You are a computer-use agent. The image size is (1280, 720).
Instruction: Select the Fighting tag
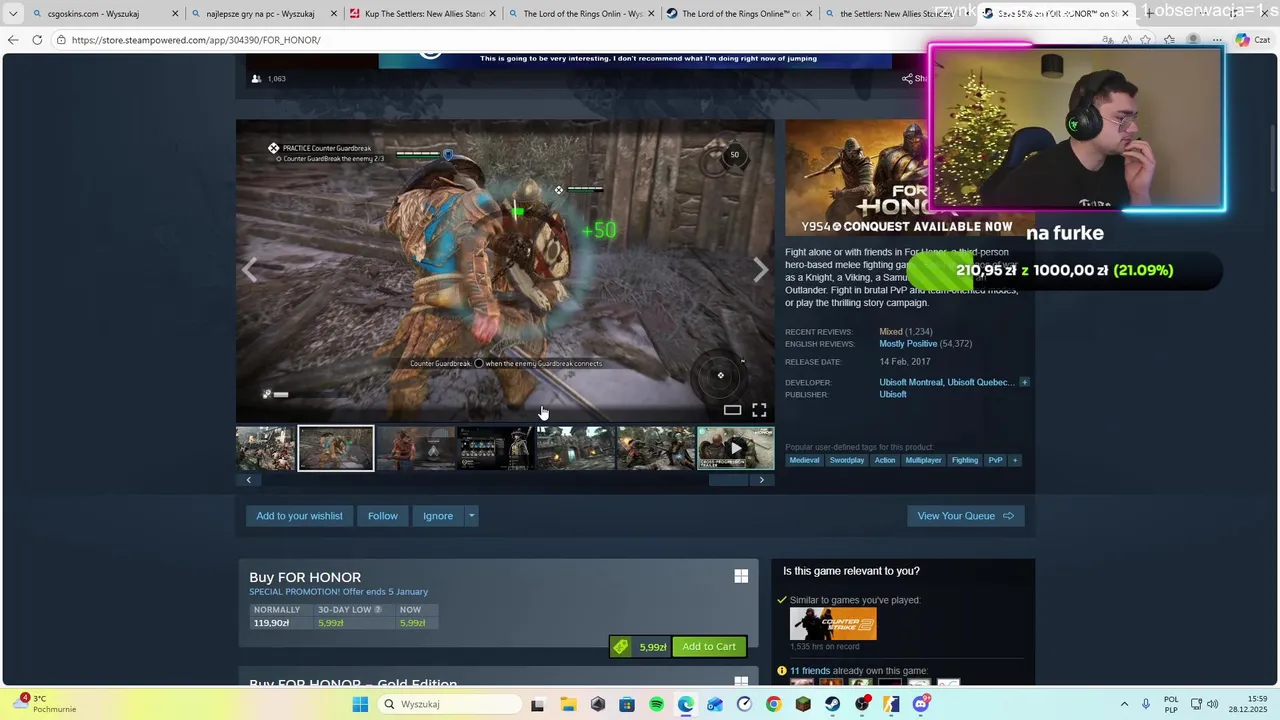pos(965,460)
